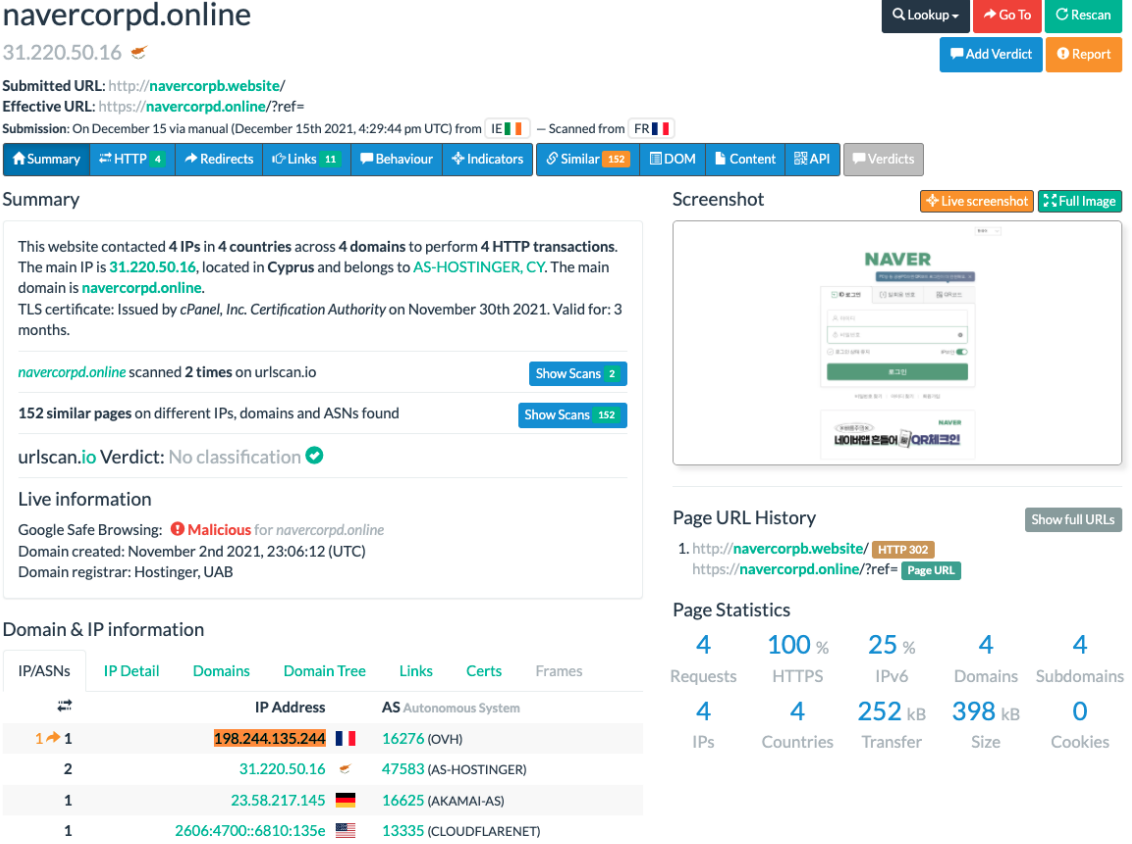Click the IE Ireland flag badge
This screenshot has height=844, width=1132.
click(507, 129)
